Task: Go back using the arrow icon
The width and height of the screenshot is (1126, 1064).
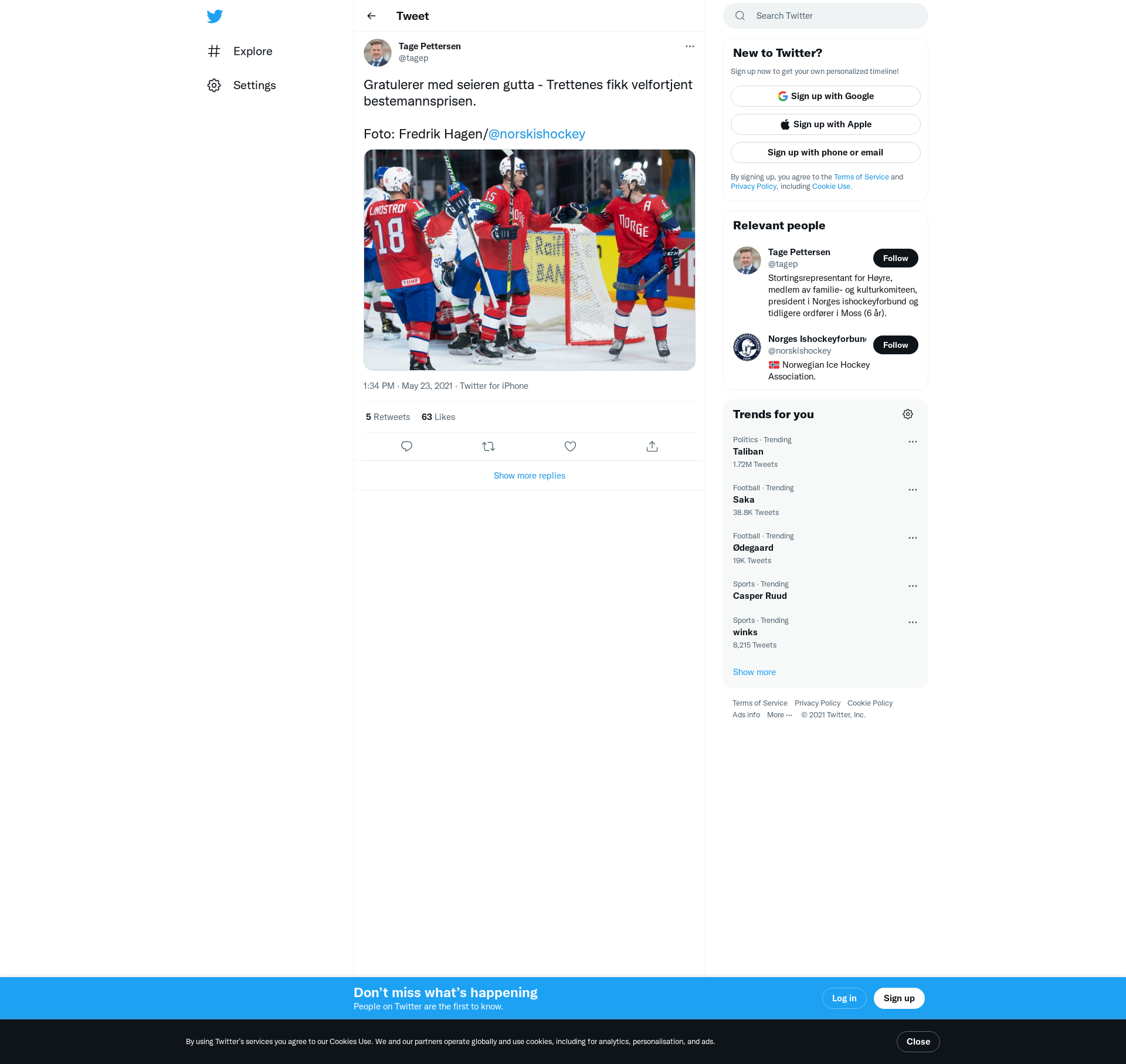Action: click(x=371, y=16)
